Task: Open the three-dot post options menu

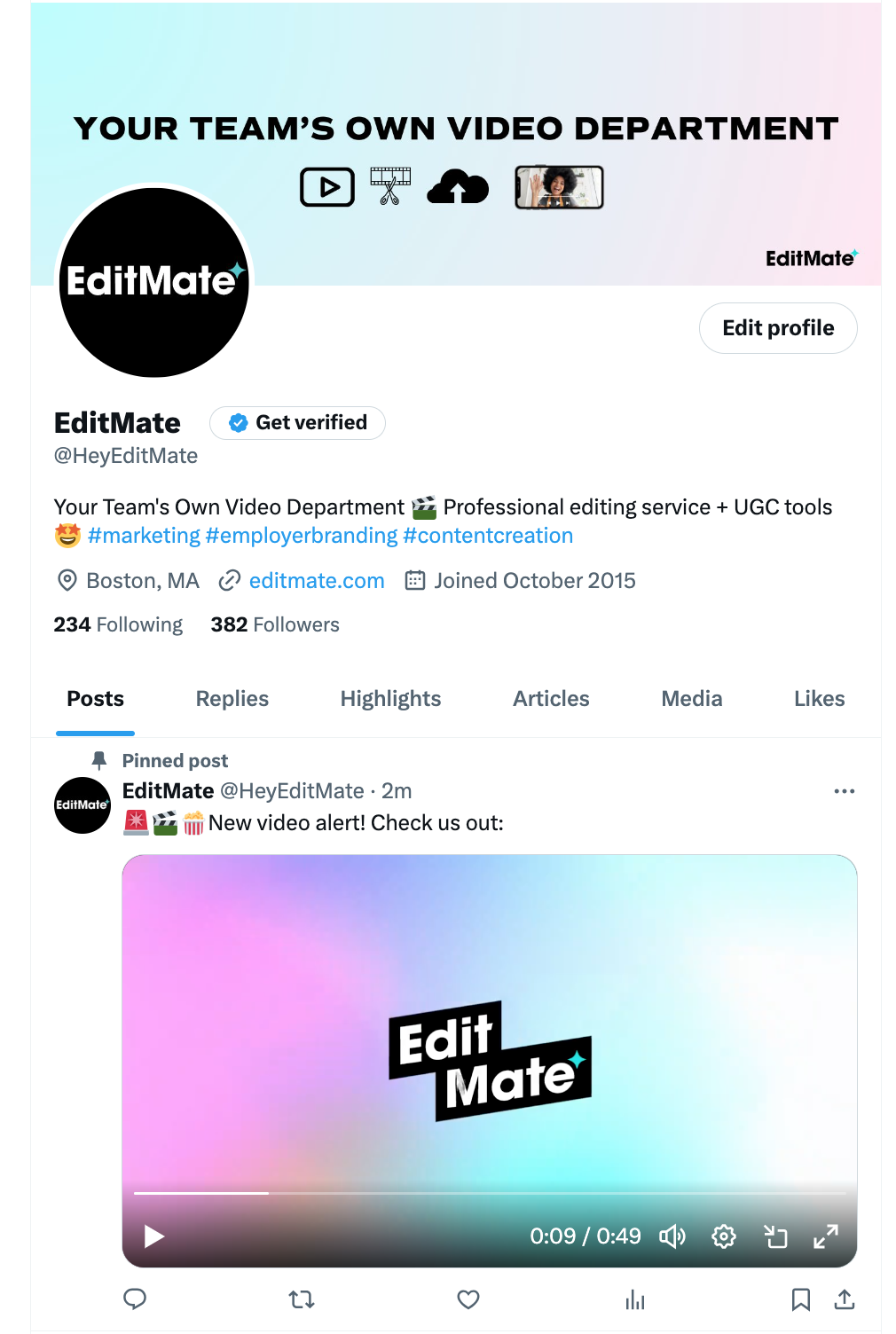Action: point(845,790)
